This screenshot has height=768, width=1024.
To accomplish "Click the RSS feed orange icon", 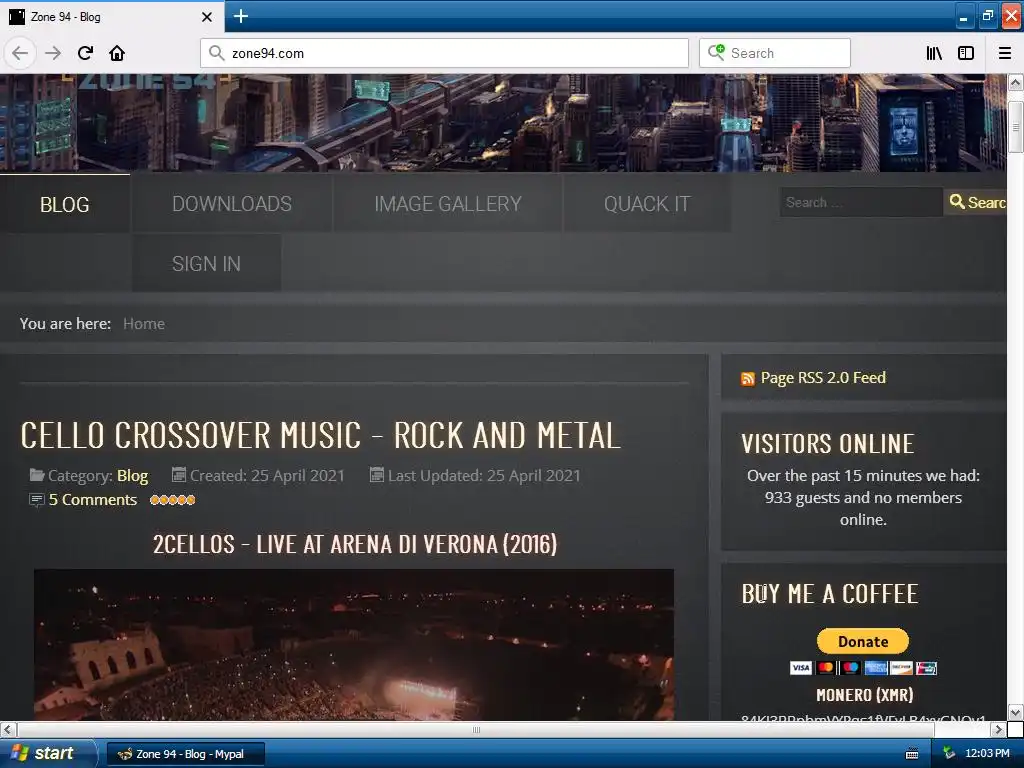I will (x=748, y=379).
